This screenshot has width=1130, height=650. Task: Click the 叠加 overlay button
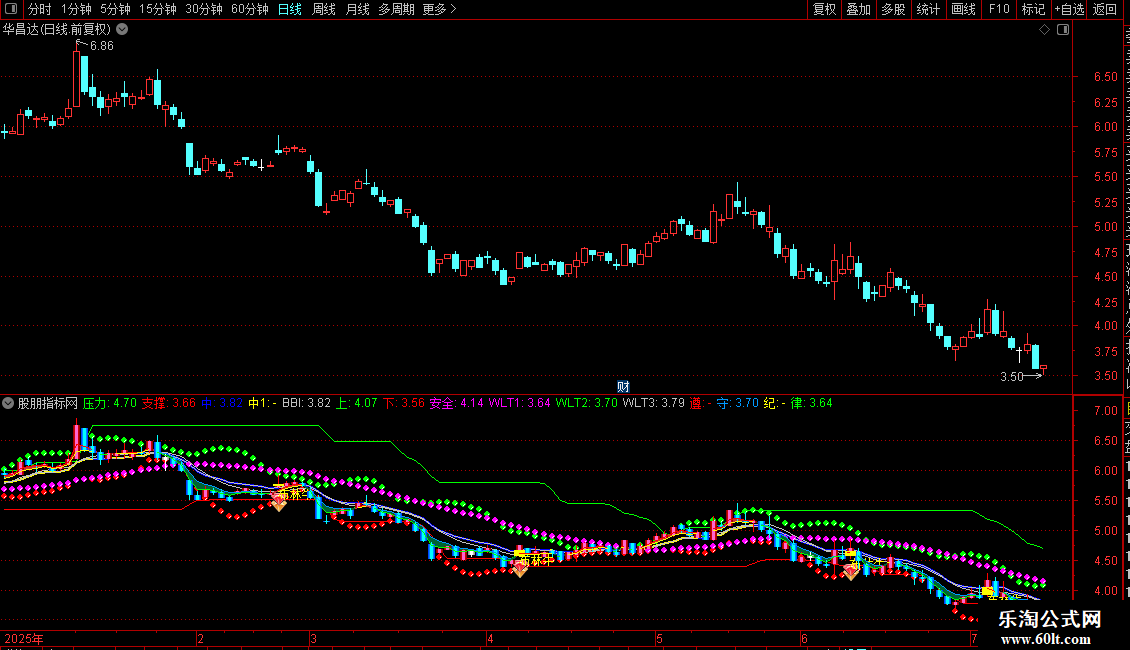pyautogui.click(x=858, y=9)
